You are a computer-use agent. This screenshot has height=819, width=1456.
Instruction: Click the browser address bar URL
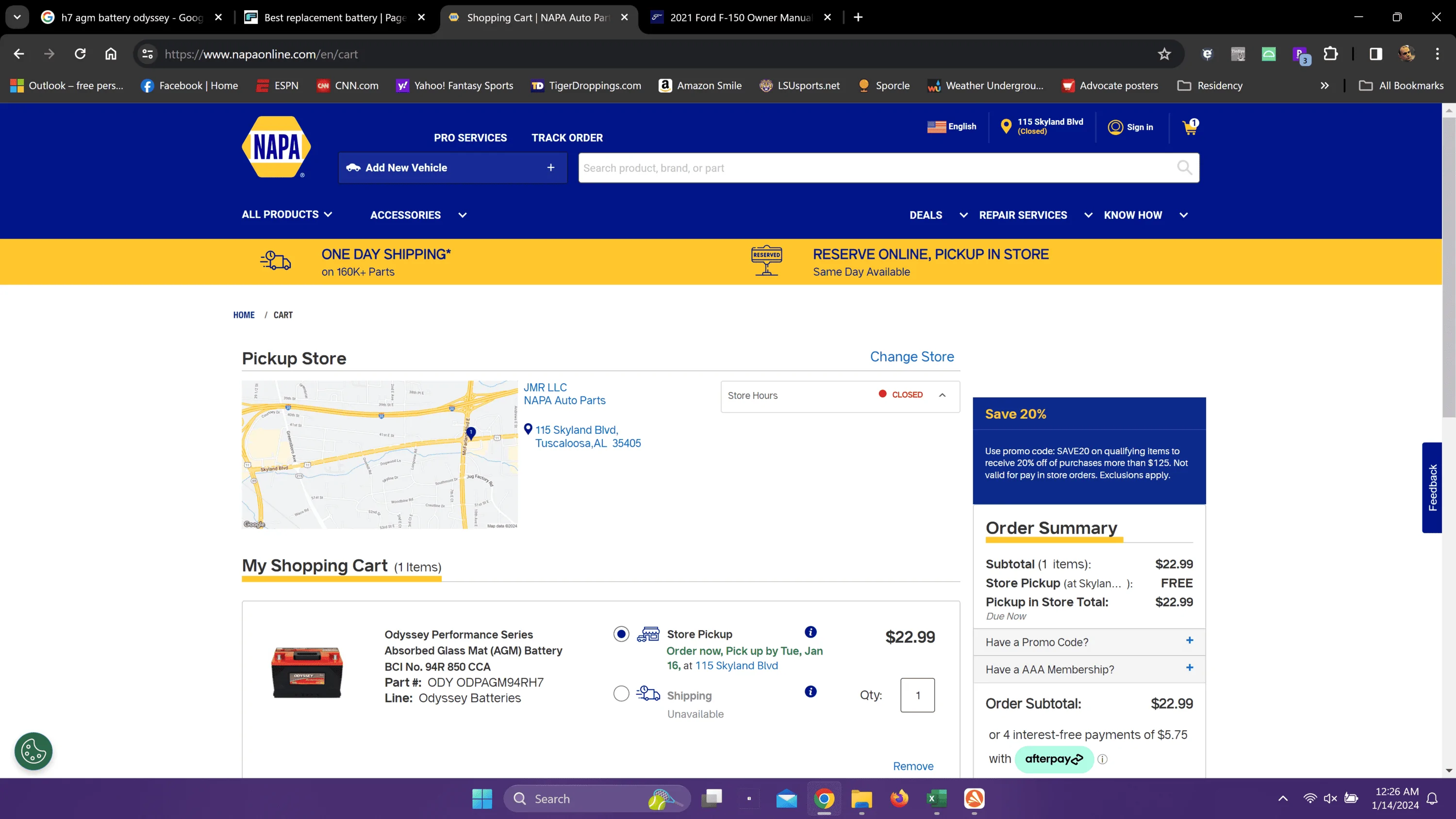261,54
